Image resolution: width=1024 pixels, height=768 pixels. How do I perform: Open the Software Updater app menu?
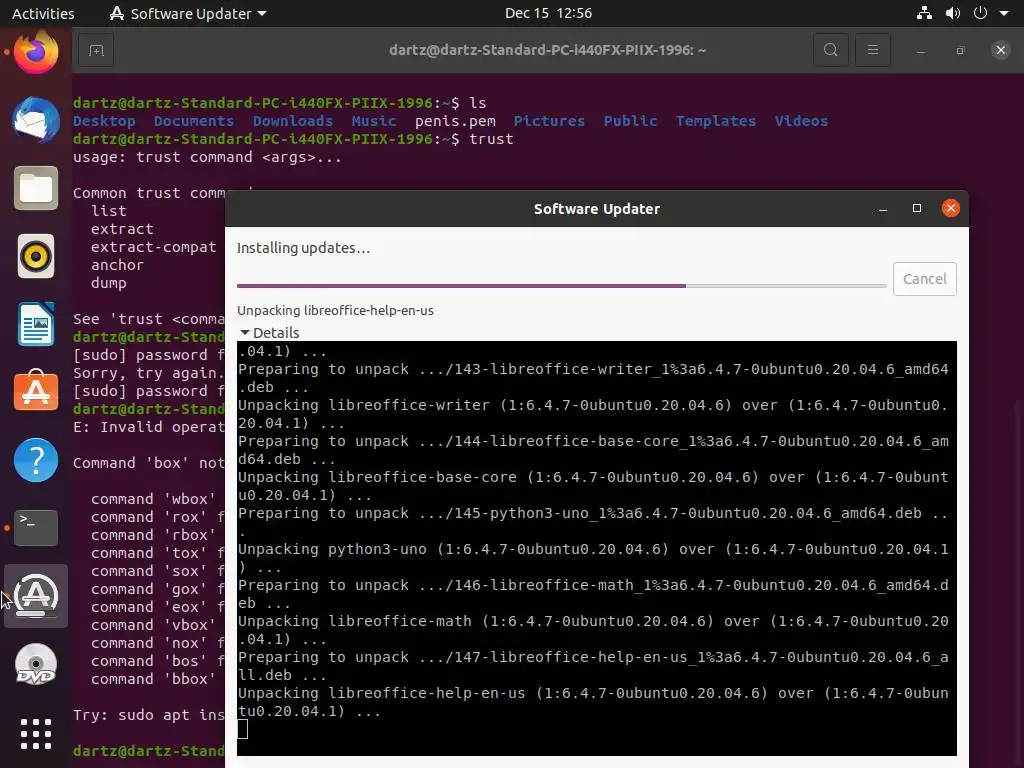188,13
